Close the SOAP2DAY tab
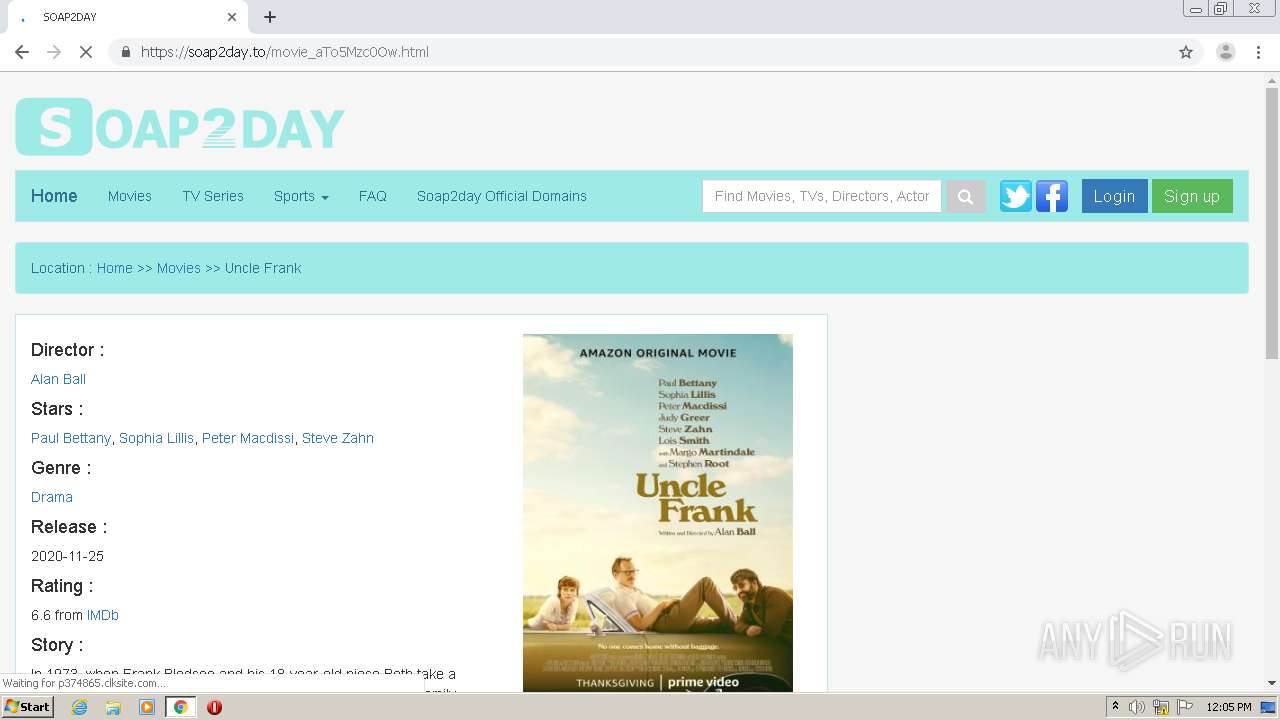The width and height of the screenshot is (1280, 720). point(232,17)
